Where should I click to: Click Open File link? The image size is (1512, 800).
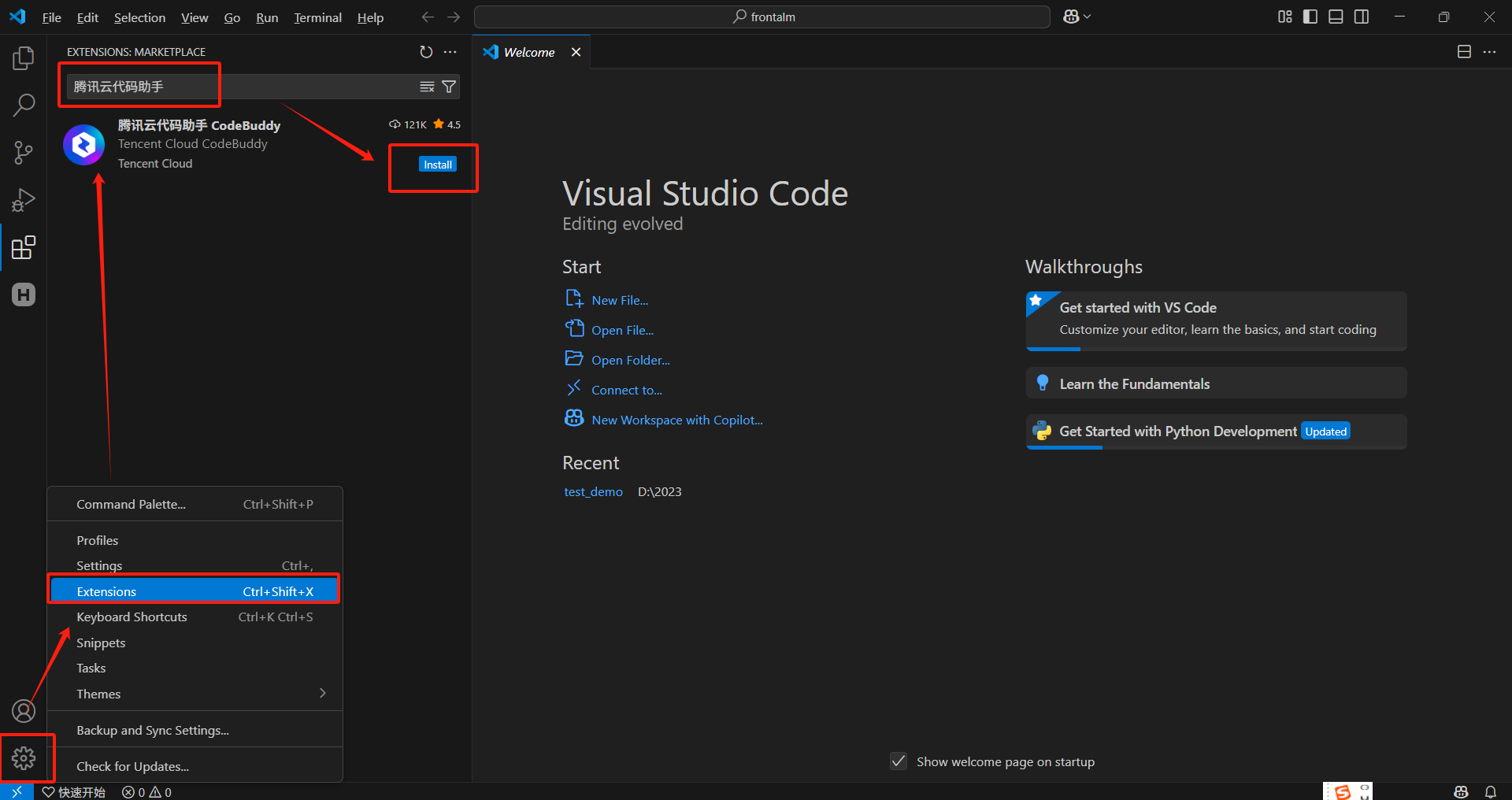(622, 330)
